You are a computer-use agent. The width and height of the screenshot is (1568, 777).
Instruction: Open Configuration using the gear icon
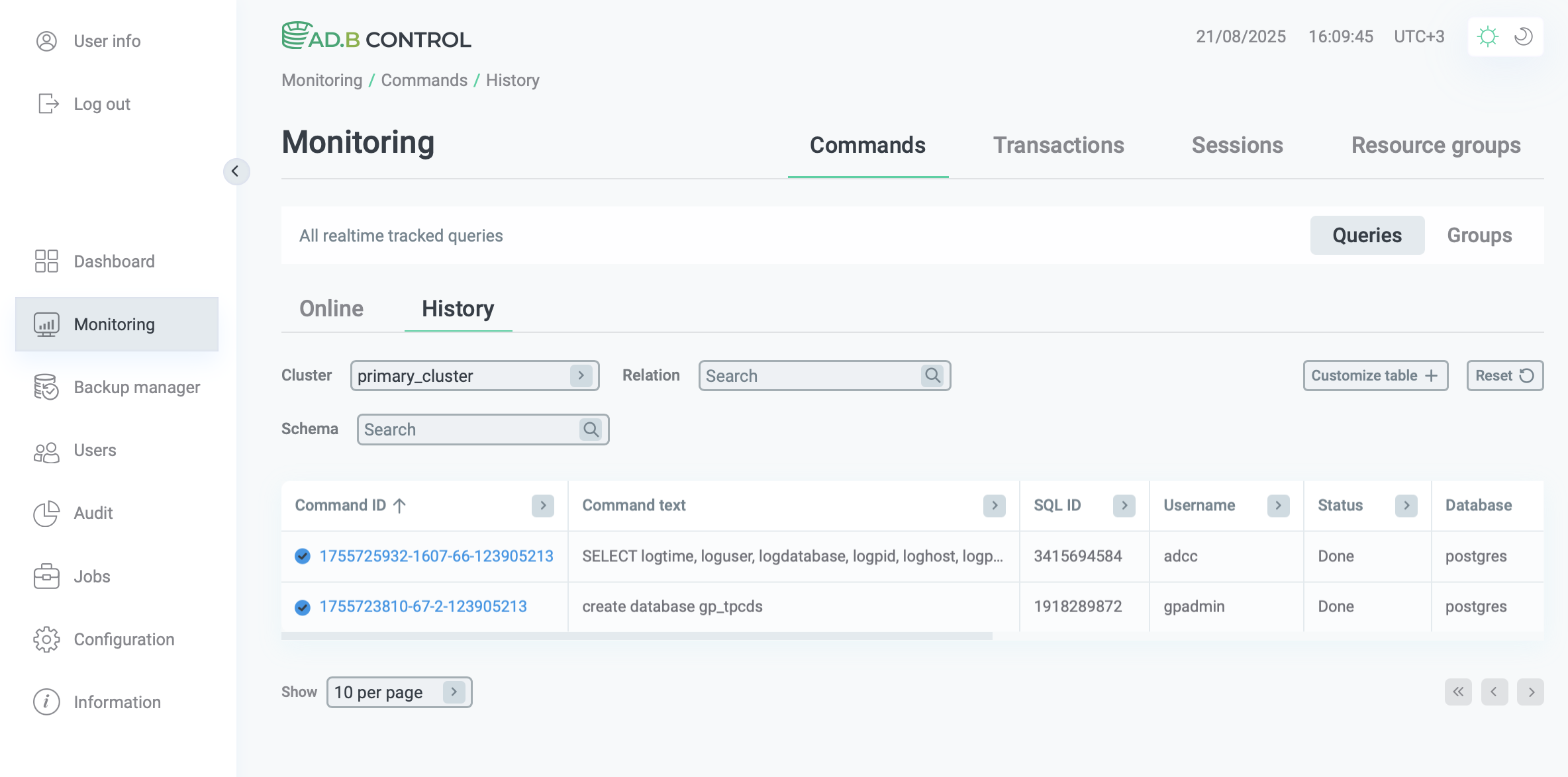(46, 639)
